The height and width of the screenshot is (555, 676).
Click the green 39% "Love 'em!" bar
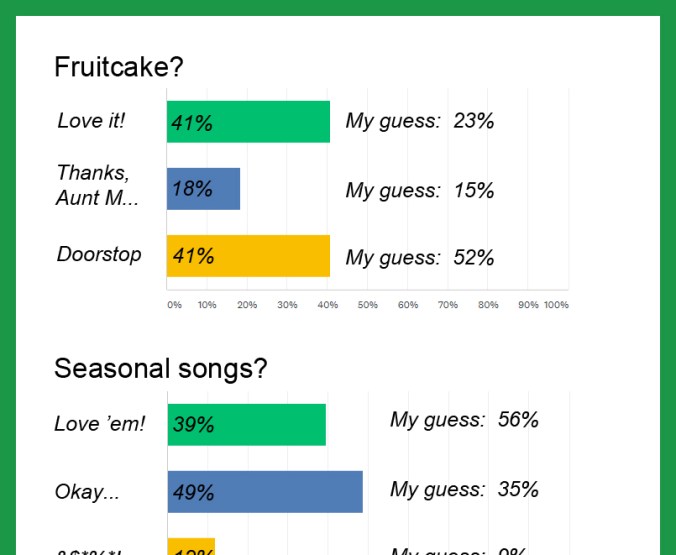tap(246, 424)
